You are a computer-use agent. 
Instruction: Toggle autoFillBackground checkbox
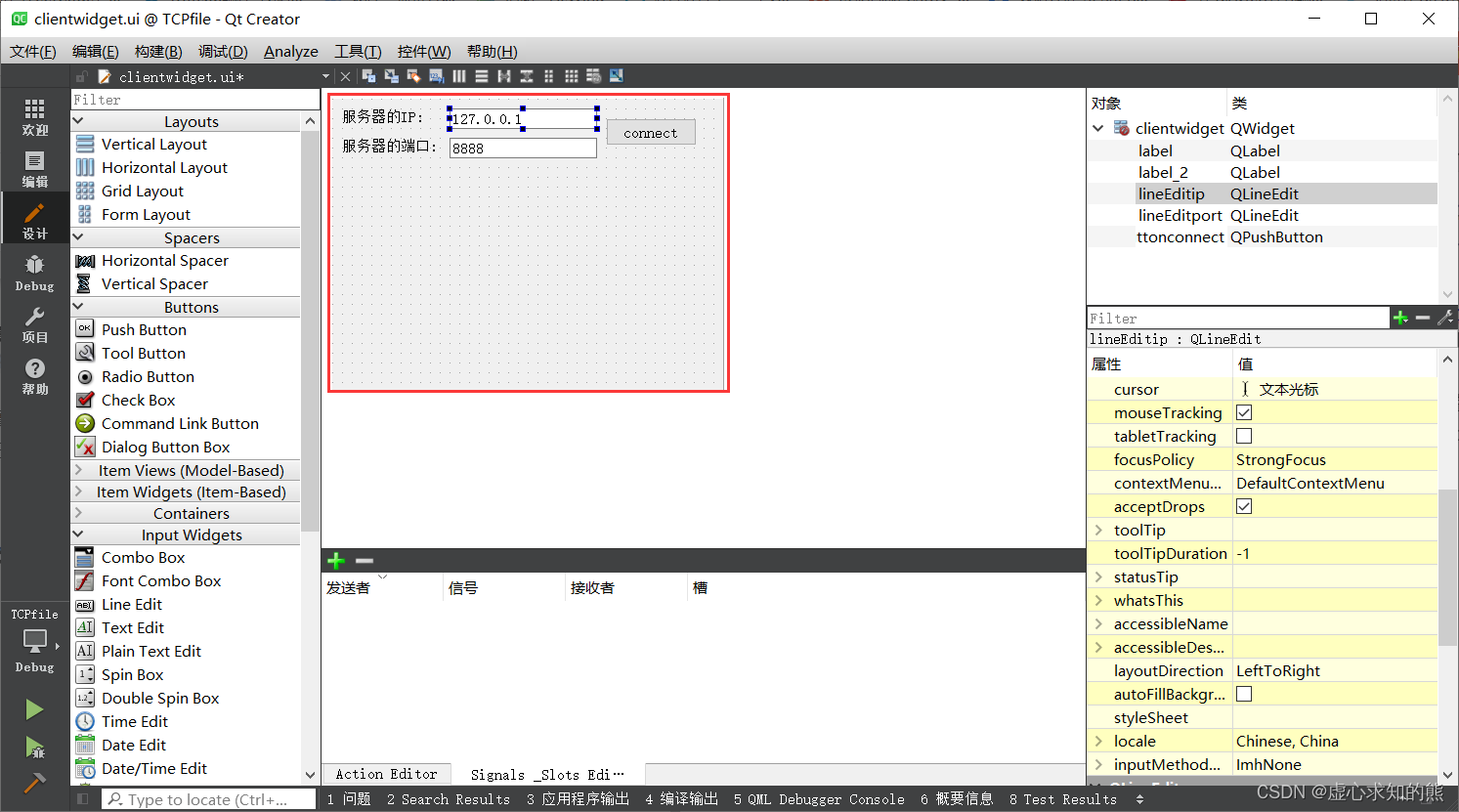[1244, 694]
